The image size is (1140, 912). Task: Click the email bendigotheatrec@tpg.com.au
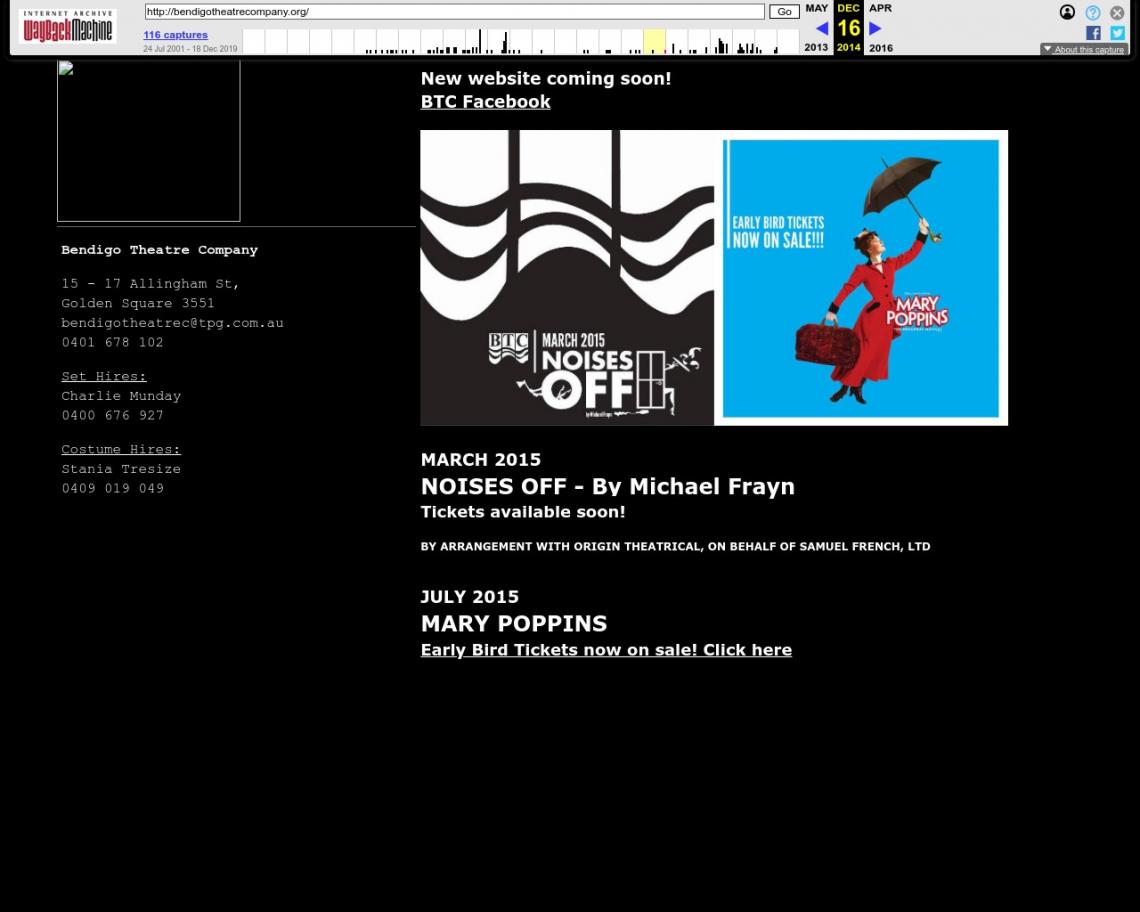(x=172, y=323)
